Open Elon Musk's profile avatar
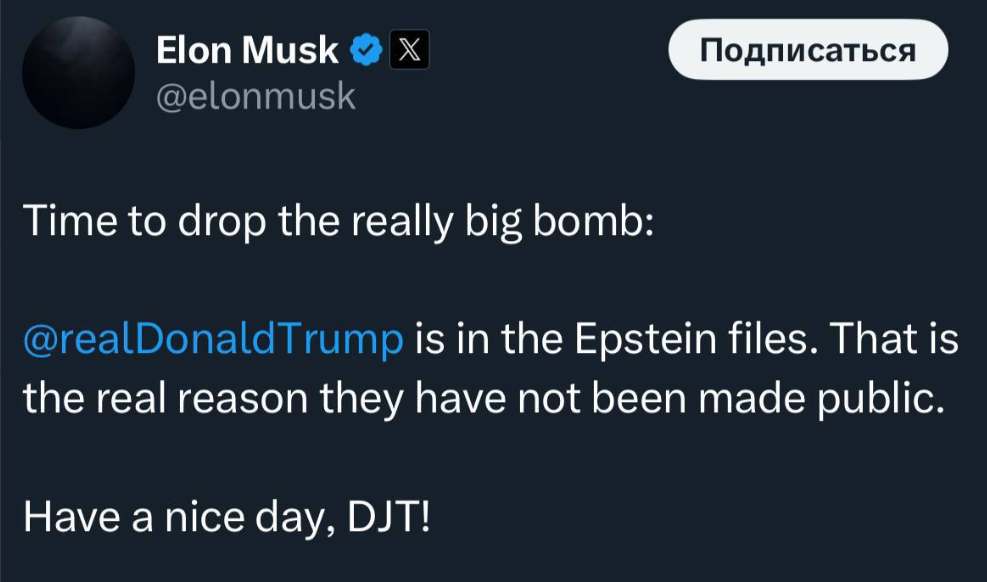The height and width of the screenshot is (582, 987). point(77,70)
